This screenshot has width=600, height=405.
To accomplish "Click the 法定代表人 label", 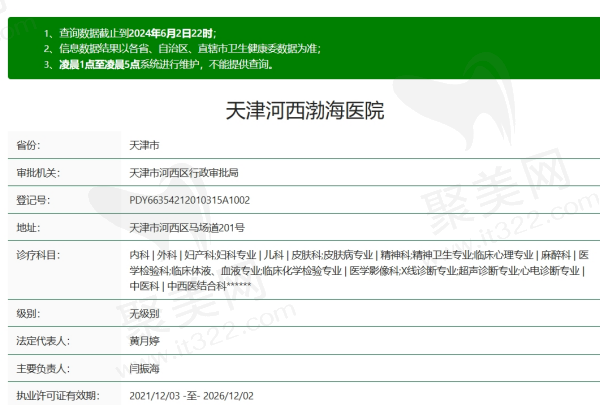I will coord(43,341).
